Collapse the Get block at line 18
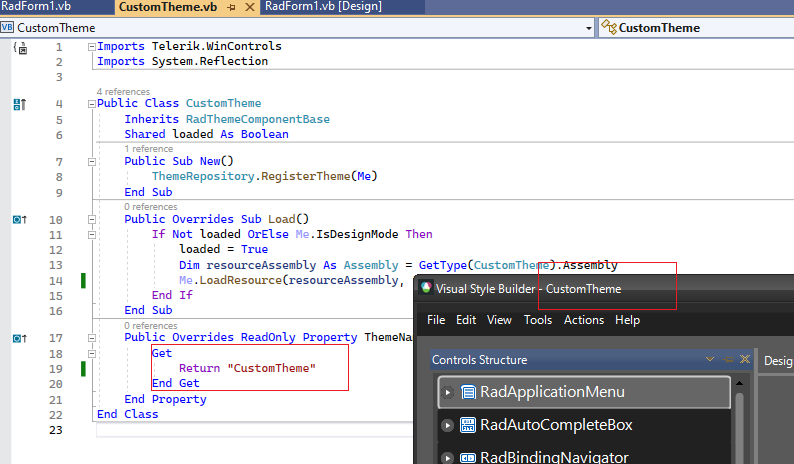This screenshot has width=794, height=464. [x=92, y=354]
